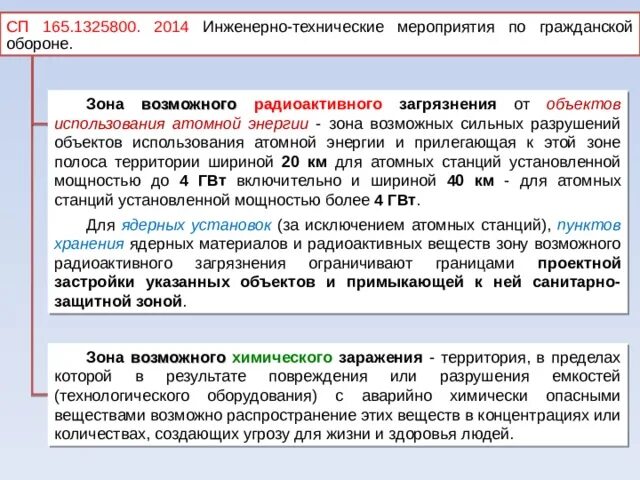Select the word "мероприятия" in the header
640x480 pixels.
(446, 28)
